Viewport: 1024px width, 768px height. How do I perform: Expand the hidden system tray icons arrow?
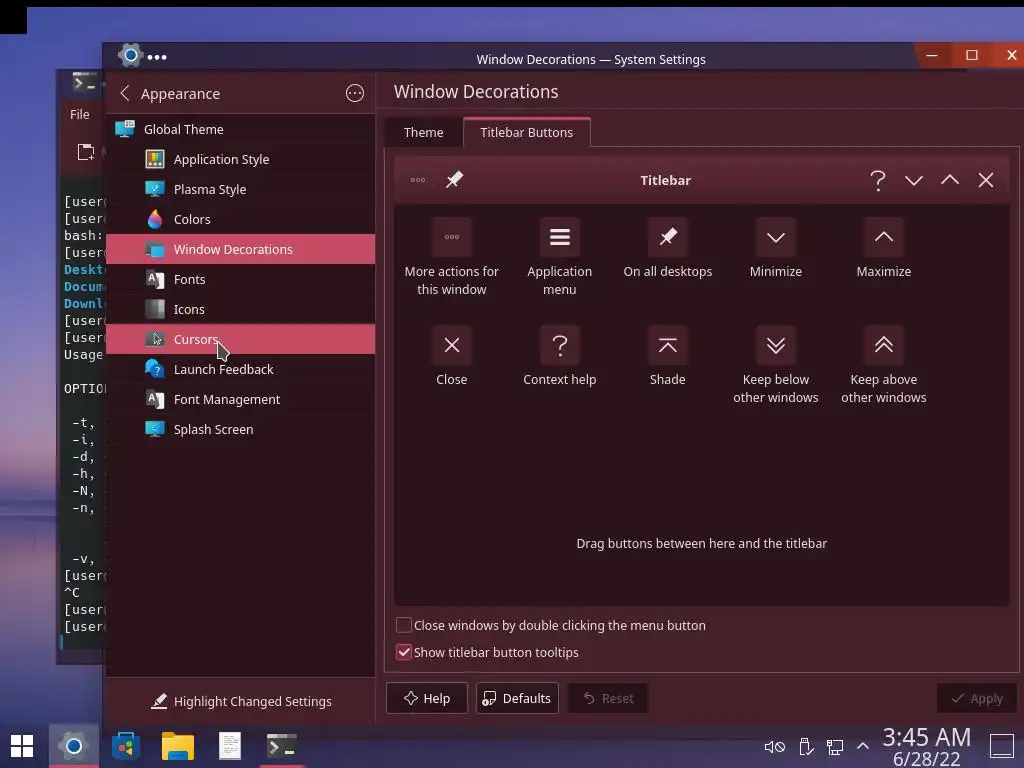coord(863,746)
